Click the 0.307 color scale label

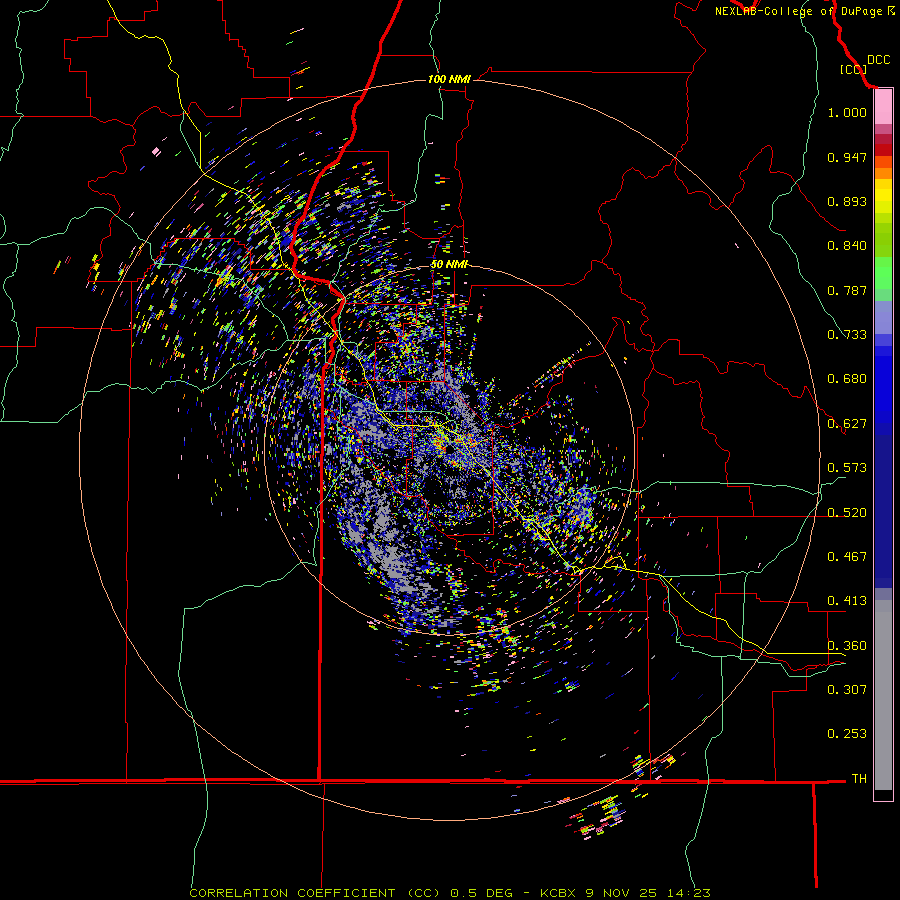click(x=847, y=689)
